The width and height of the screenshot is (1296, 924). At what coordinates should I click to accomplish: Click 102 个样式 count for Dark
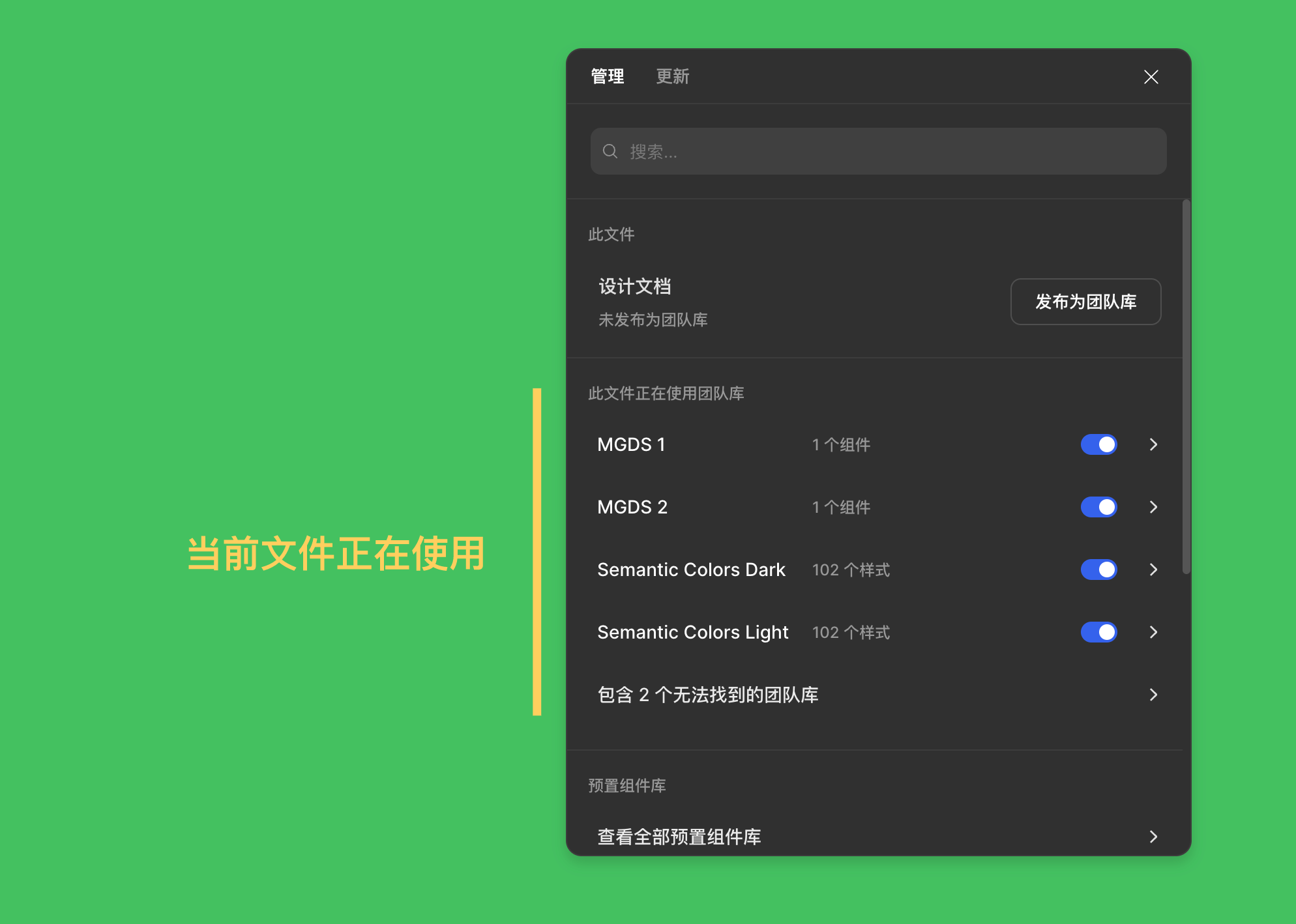[x=851, y=570]
